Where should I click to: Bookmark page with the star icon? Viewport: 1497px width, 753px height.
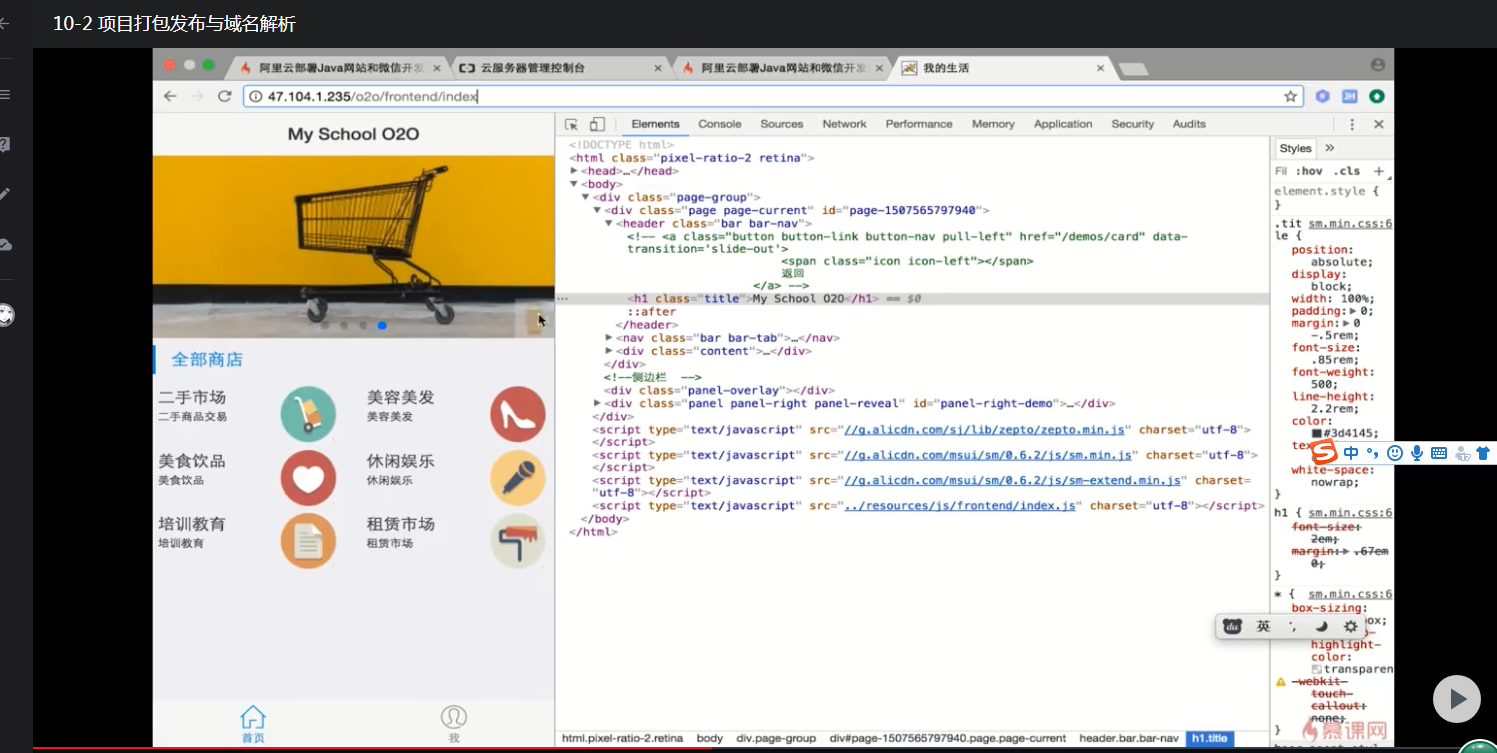(1290, 96)
